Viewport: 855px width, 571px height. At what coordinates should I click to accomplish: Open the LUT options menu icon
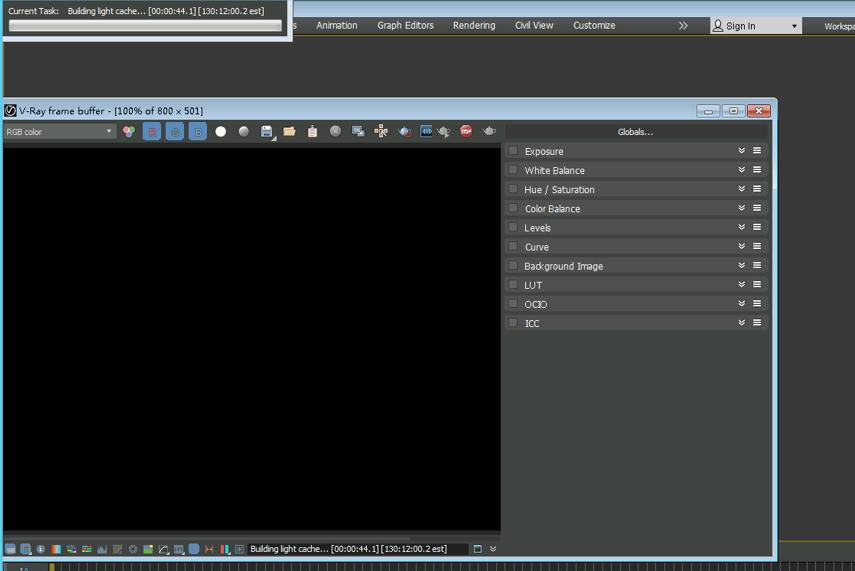coord(757,285)
